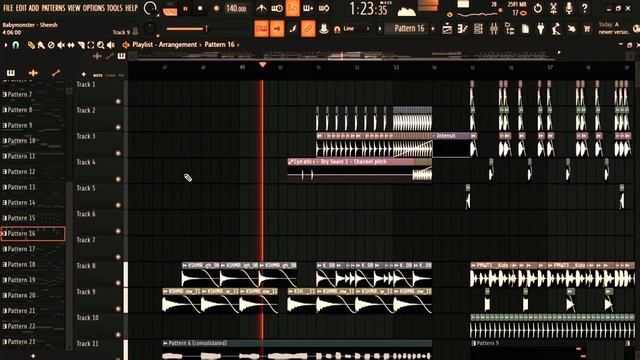
Task: Open the VIEW menu
Action: tap(74, 8)
